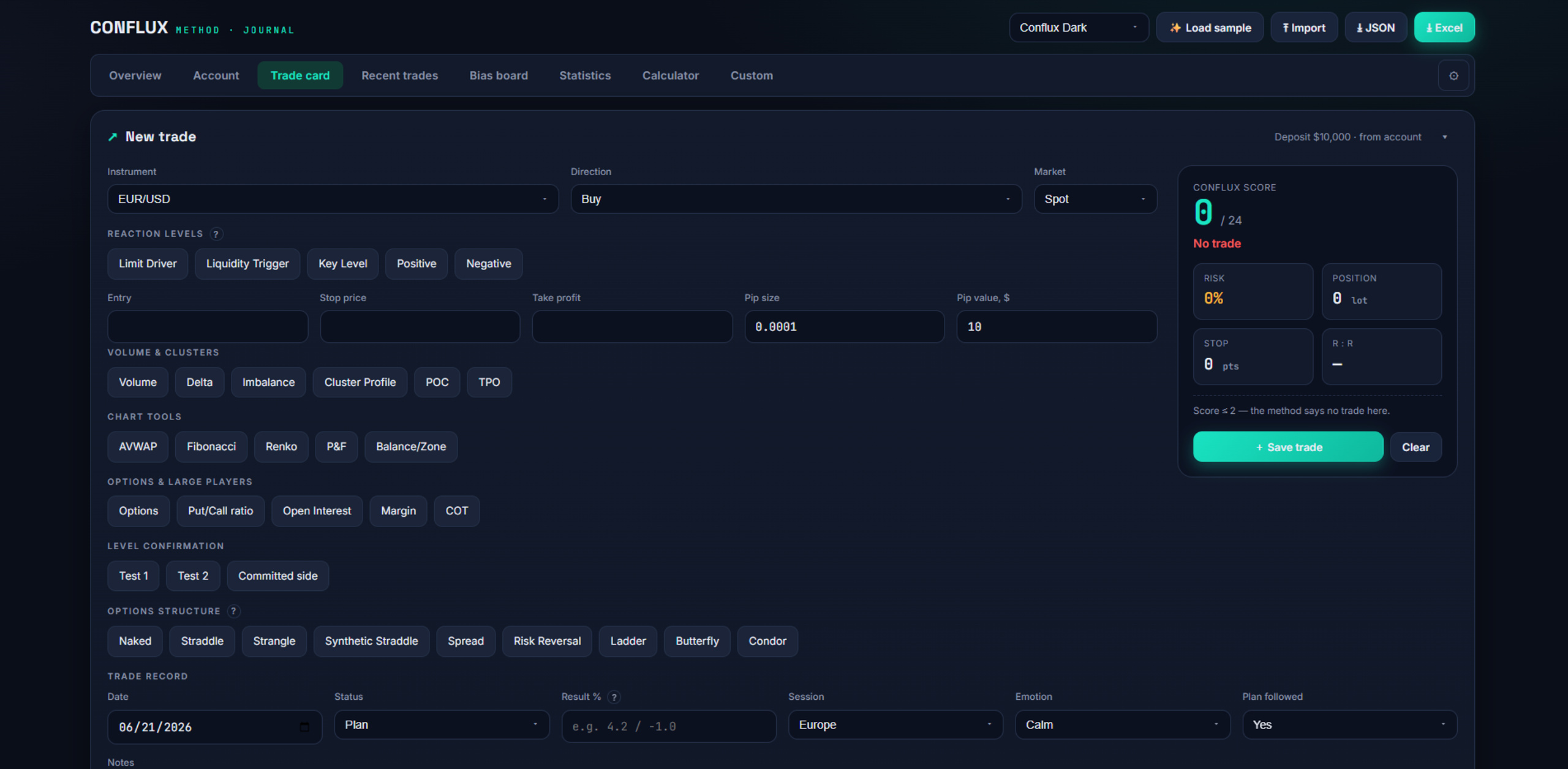Export journal as JSON

(x=1376, y=28)
